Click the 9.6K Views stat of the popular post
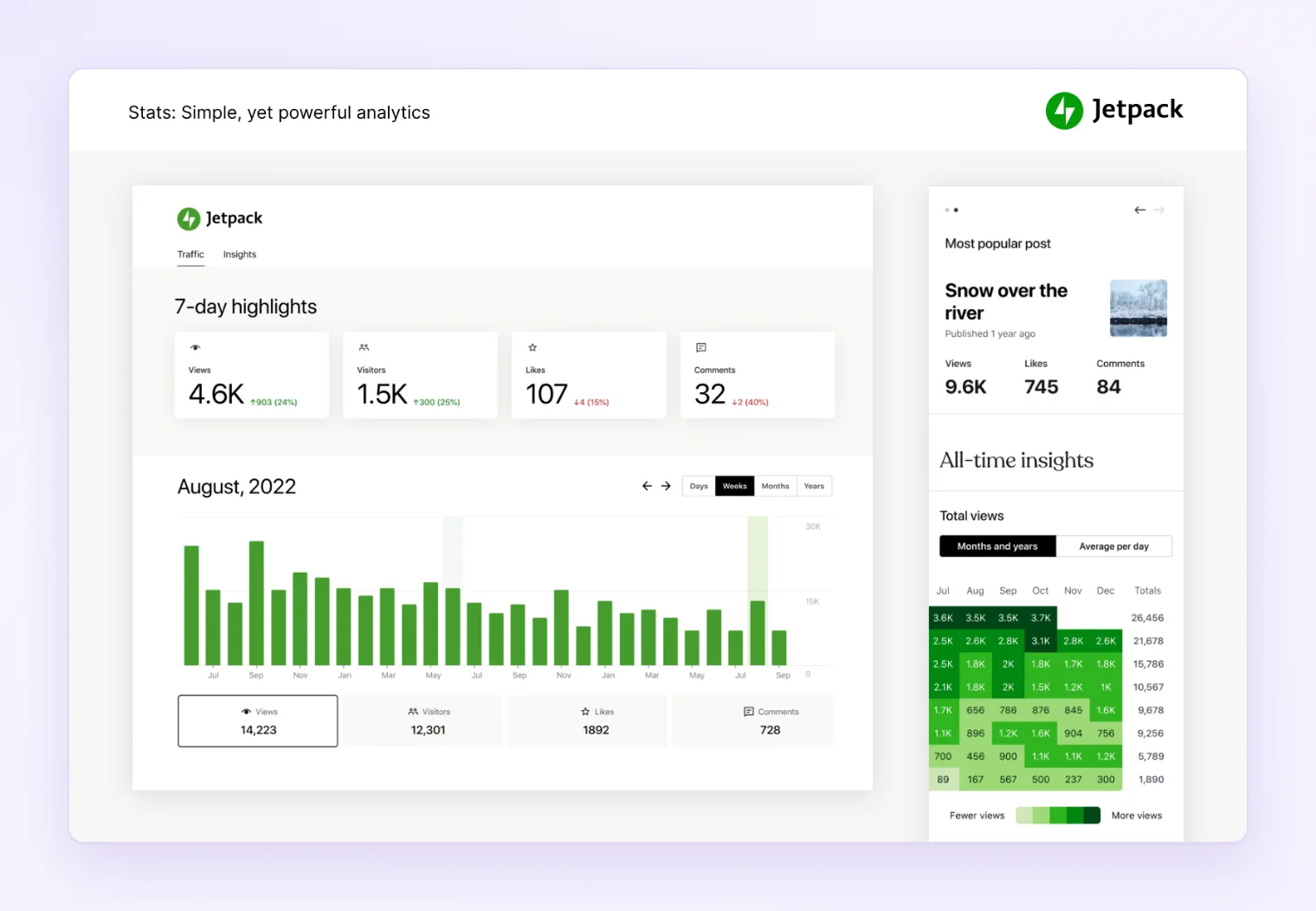Viewport: 1316px width, 911px height. click(x=965, y=387)
